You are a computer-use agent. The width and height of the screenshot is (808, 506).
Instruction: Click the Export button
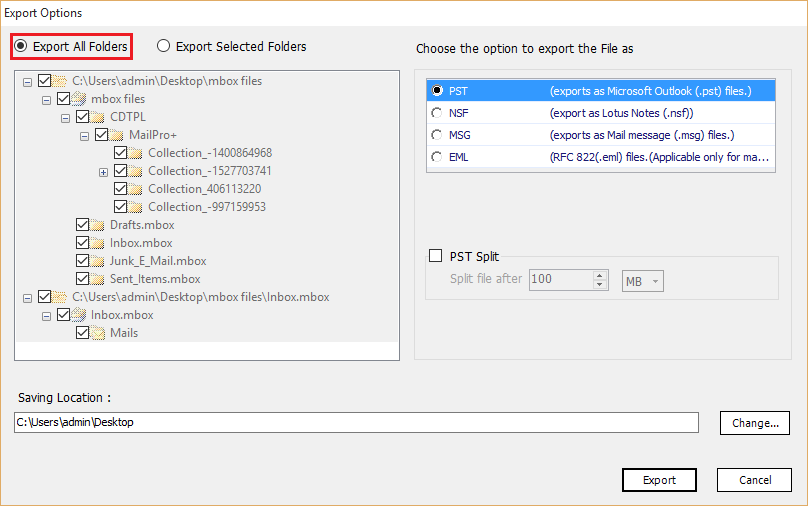(659, 480)
